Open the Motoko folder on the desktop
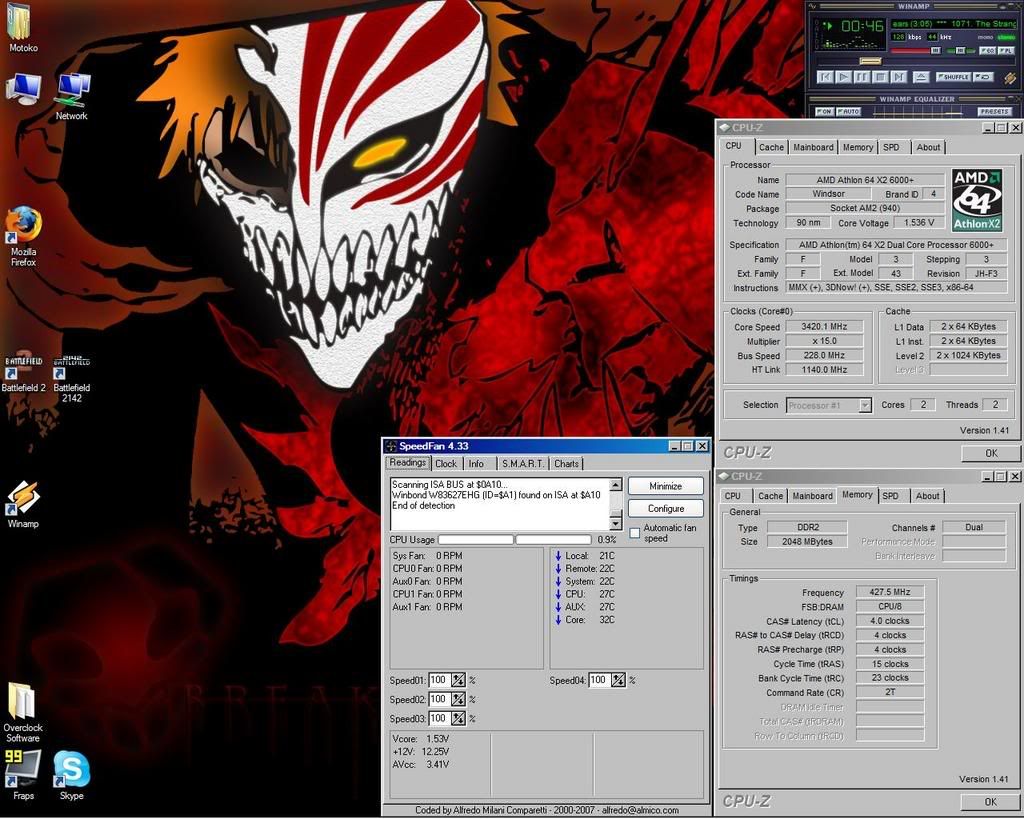This screenshot has width=1024, height=819. point(23,28)
